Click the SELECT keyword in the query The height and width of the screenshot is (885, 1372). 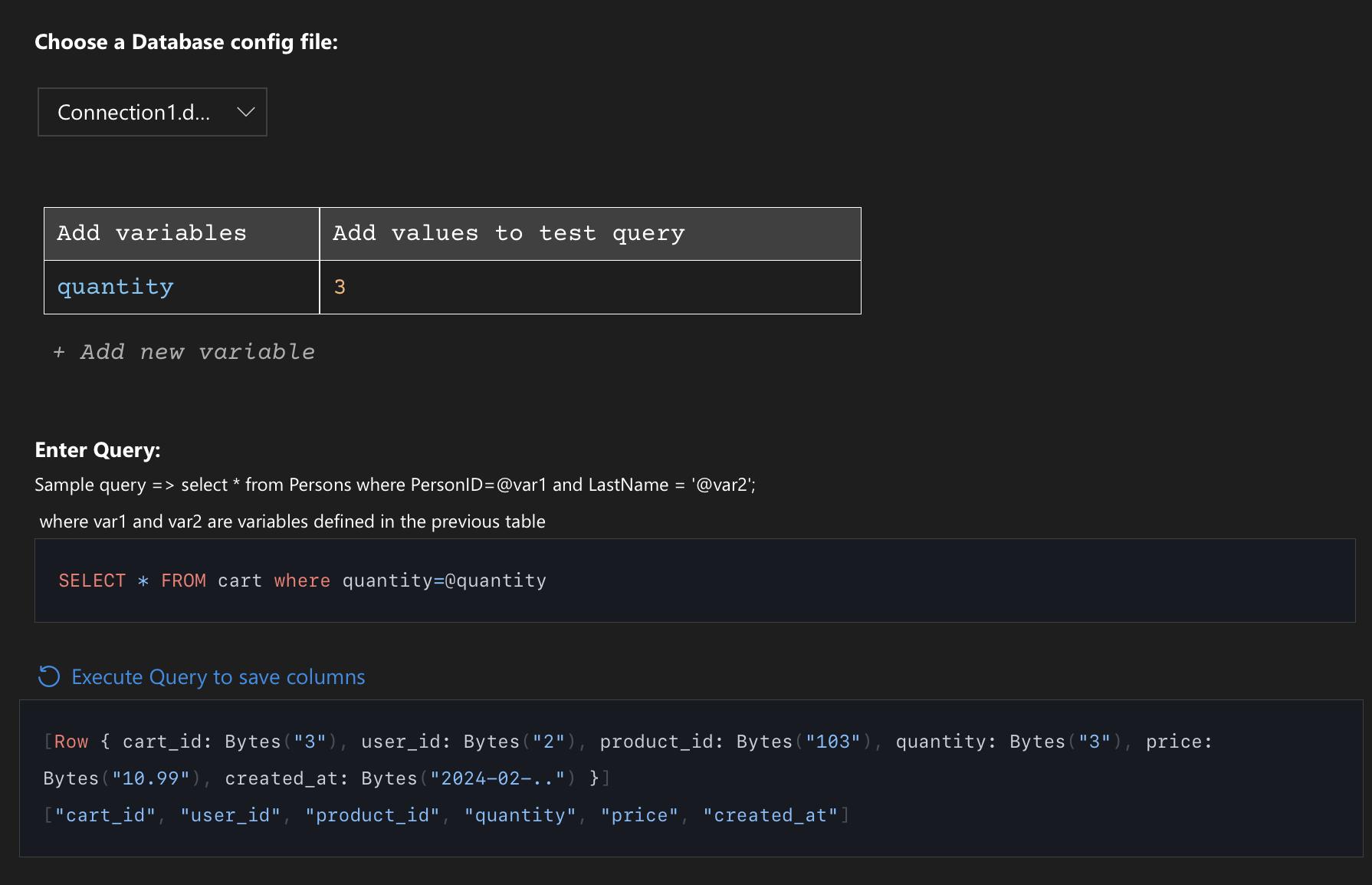pos(92,581)
